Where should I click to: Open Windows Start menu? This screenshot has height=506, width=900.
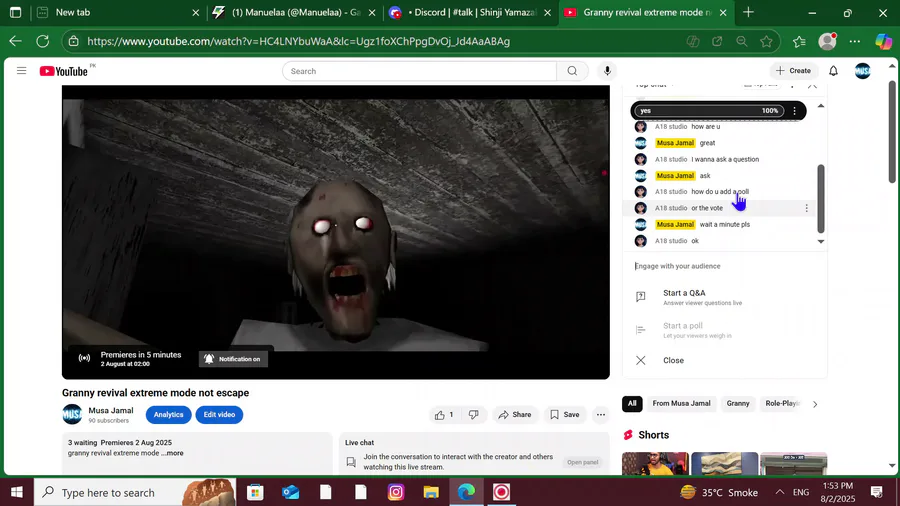[x=17, y=492]
